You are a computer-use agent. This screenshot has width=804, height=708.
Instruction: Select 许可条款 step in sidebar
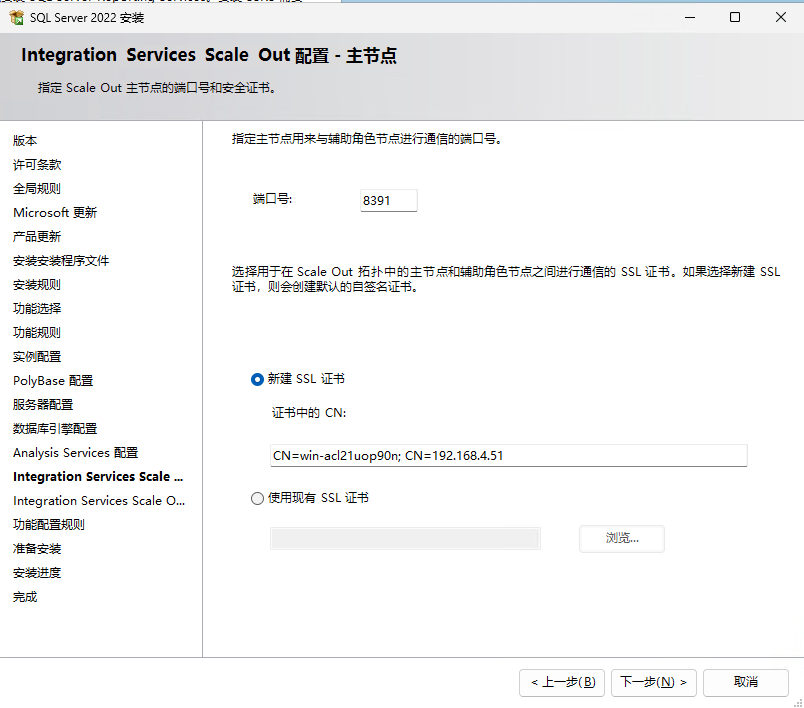coord(37,165)
